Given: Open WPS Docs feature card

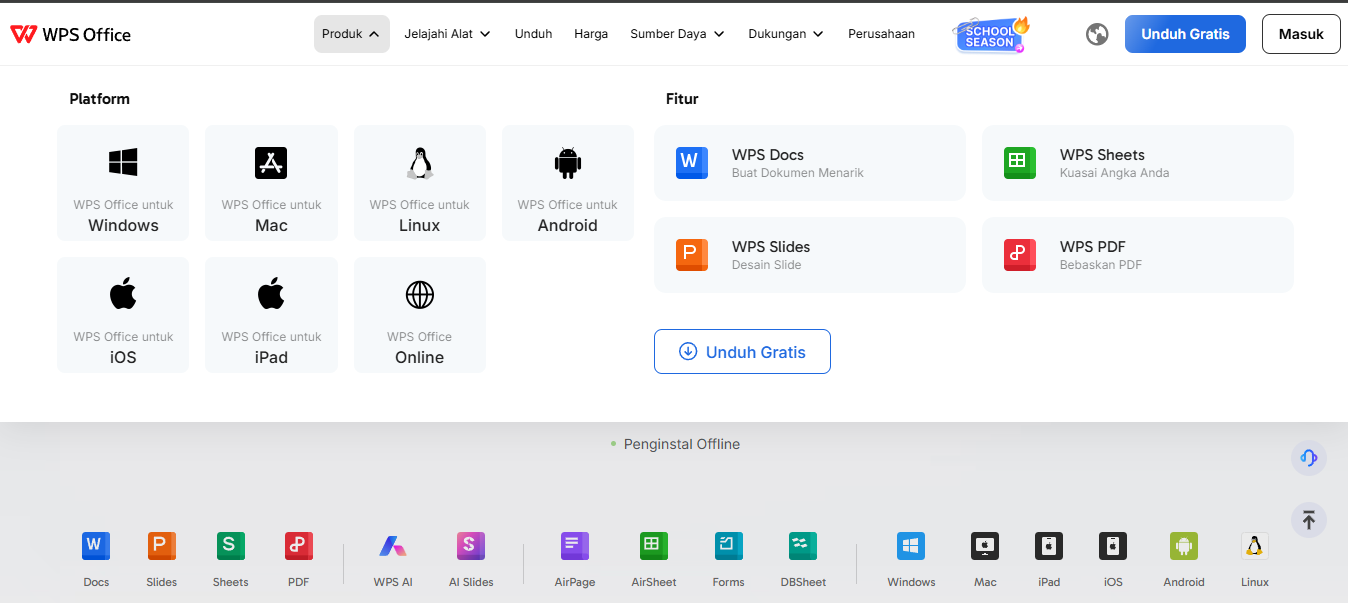Looking at the screenshot, I should point(810,163).
